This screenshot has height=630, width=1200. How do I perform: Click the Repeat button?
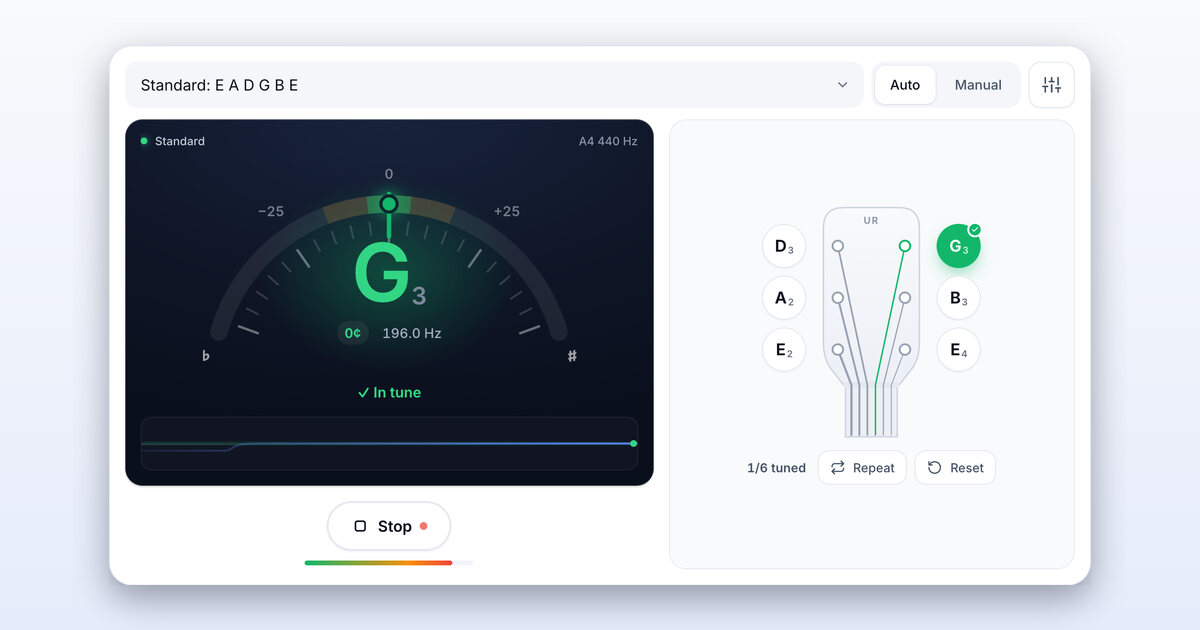click(862, 468)
